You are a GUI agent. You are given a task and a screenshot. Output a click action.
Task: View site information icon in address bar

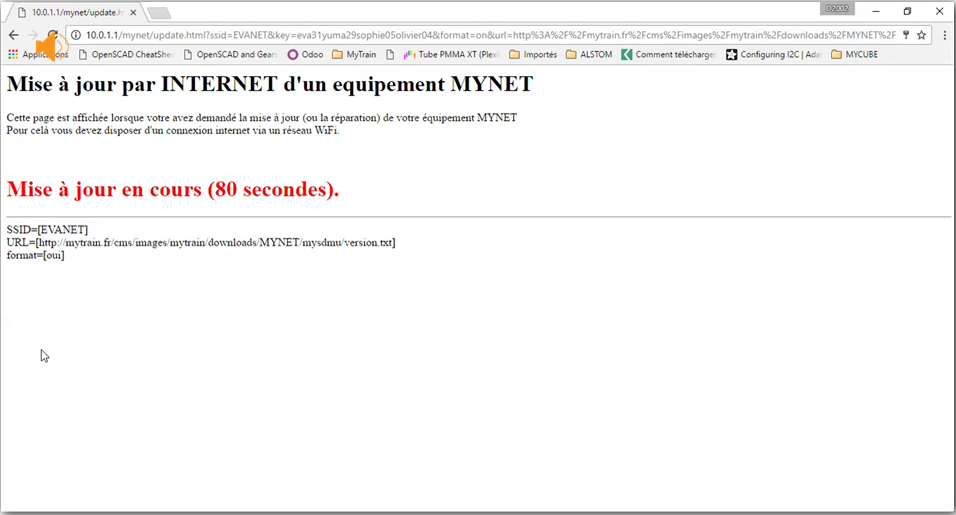click(76, 35)
